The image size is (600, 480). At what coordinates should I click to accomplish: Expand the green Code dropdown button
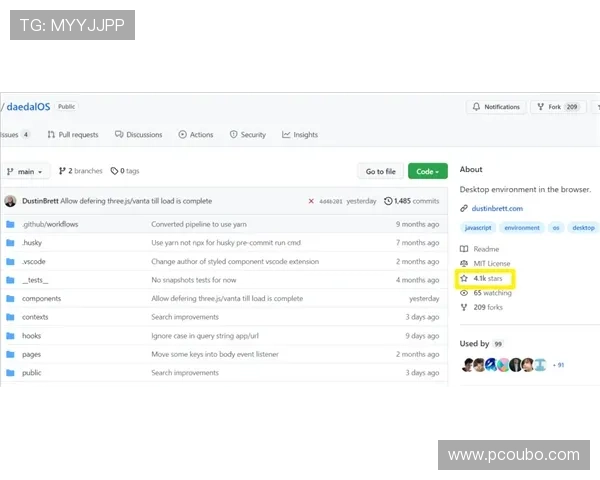[427, 171]
